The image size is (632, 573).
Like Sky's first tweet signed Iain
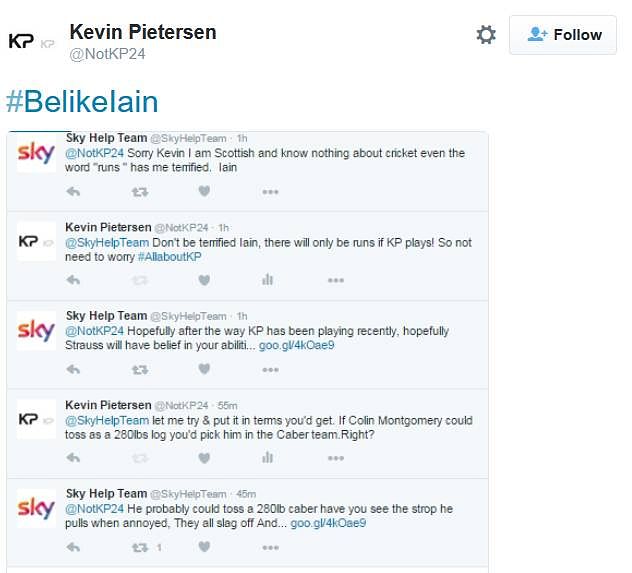tap(204, 191)
